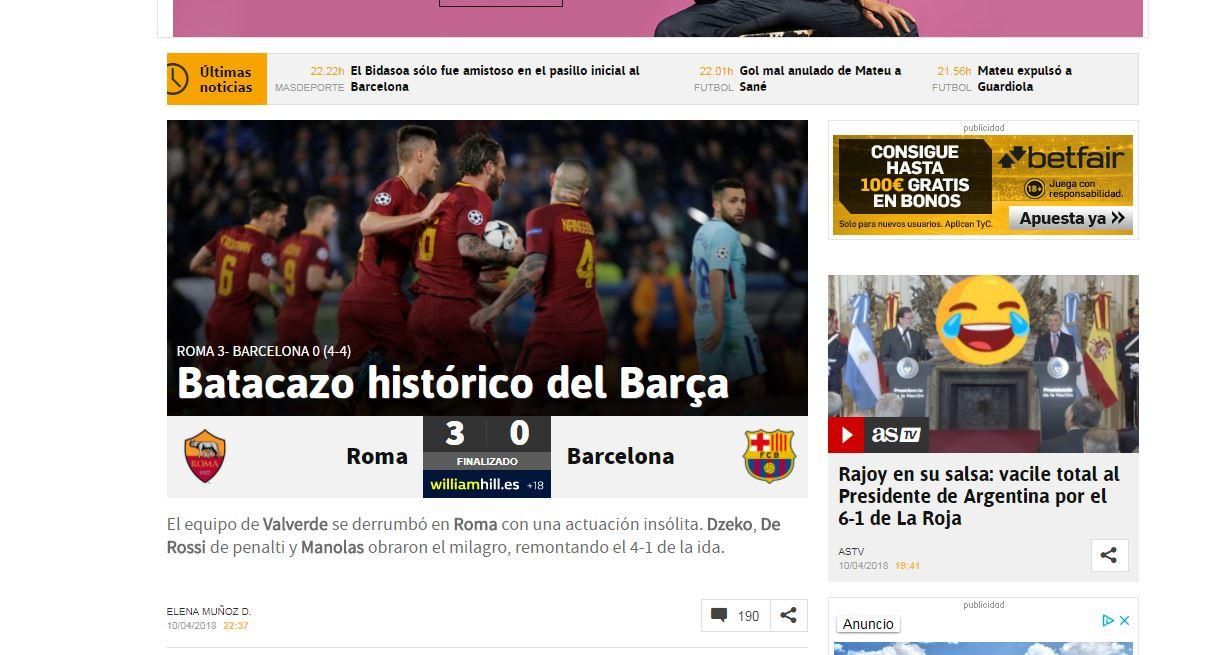This screenshot has height=655, width=1222.
Task: Click the 'Anuncio' label on the bottom ad
Action: click(x=868, y=624)
